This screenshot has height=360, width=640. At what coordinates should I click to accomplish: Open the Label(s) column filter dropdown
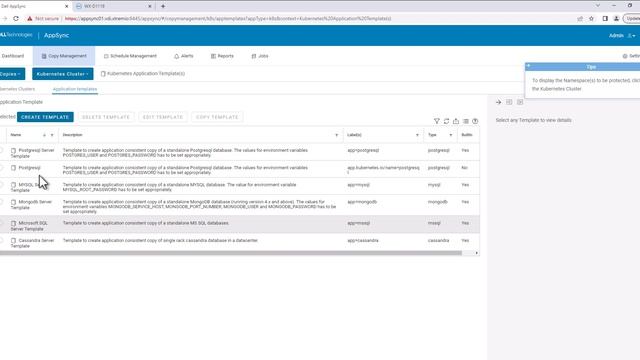417,135
